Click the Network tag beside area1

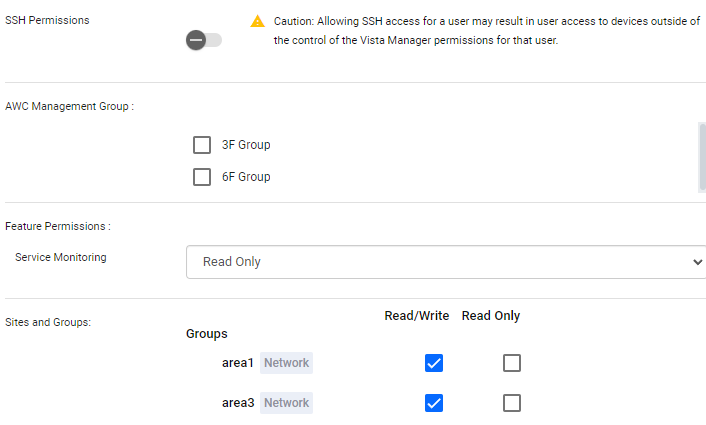click(287, 363)
